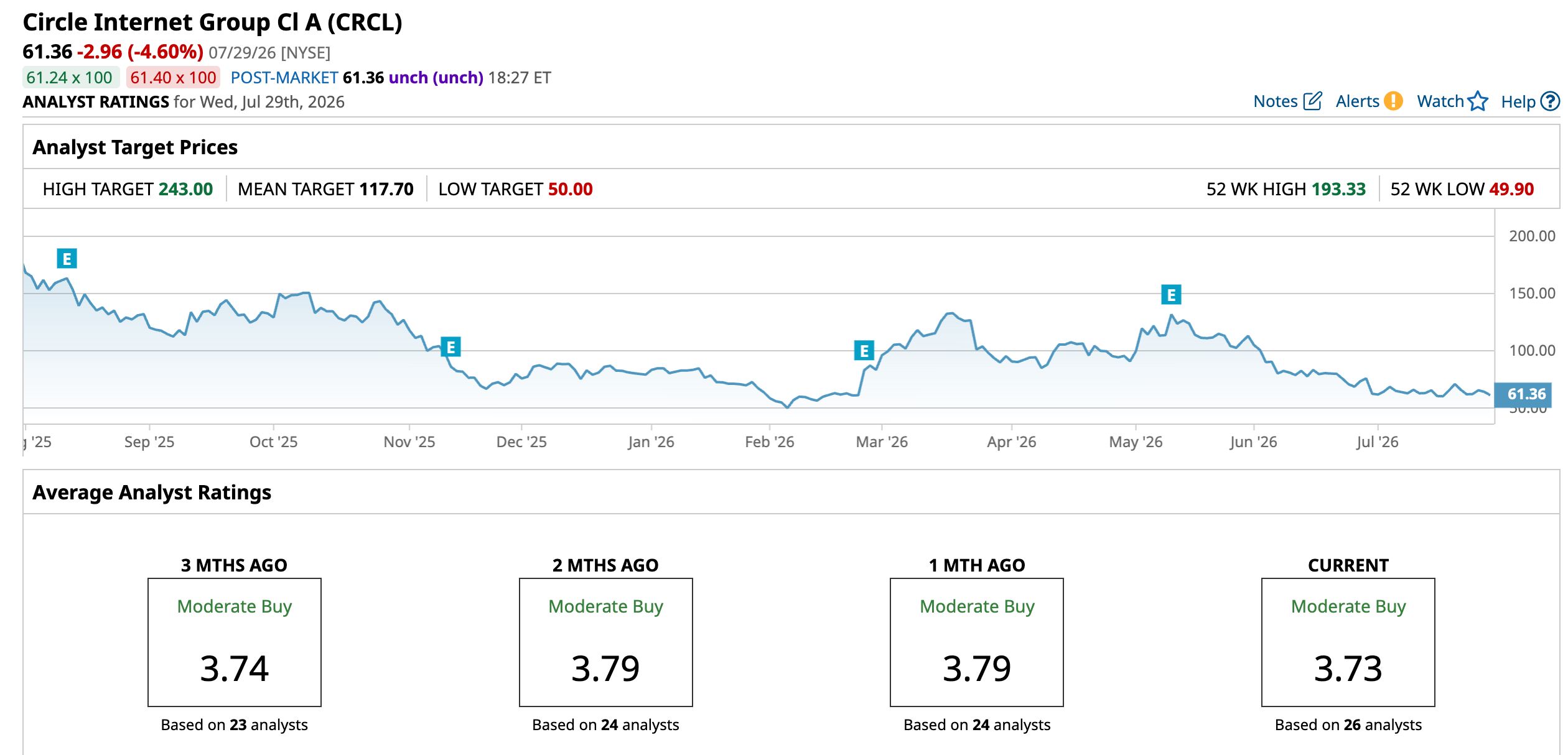
Task: Click the late February 2026 earnings E marker
Action: click(x=864, y=351)
